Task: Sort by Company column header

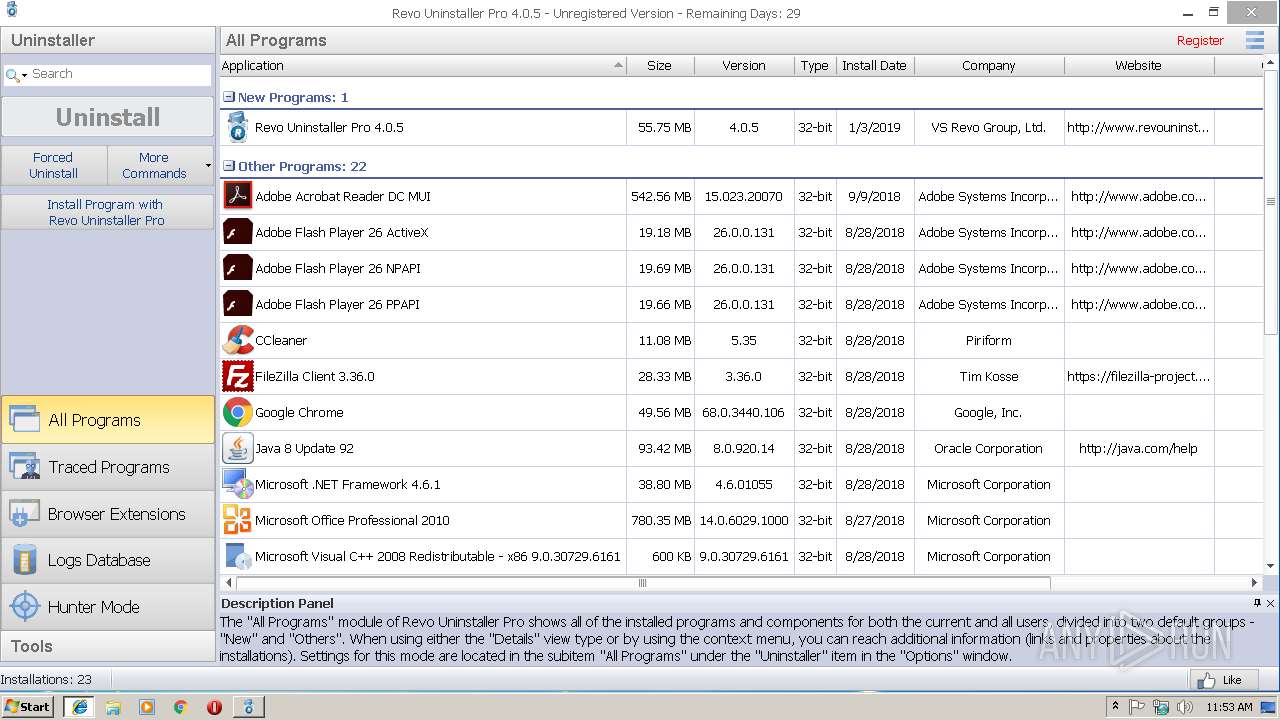Action: tap(989, 65)
